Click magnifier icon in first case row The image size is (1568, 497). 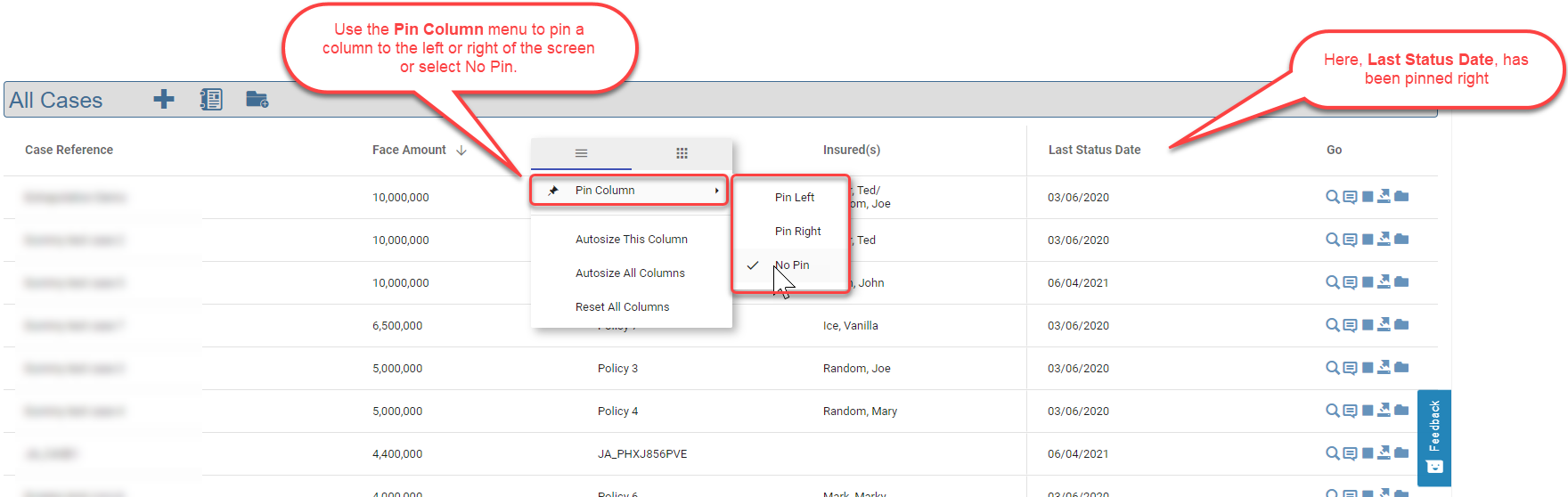tap(1332, 197)
